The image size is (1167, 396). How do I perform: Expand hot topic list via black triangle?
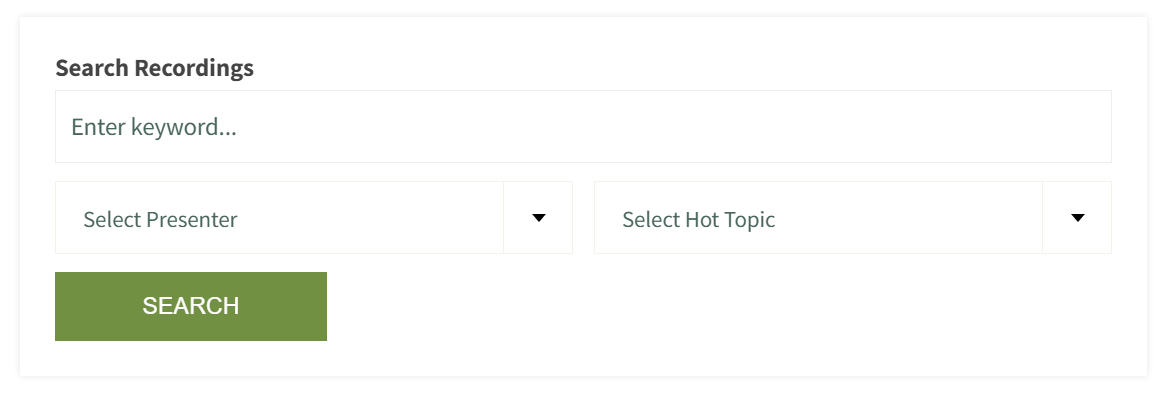point(1078,218)
